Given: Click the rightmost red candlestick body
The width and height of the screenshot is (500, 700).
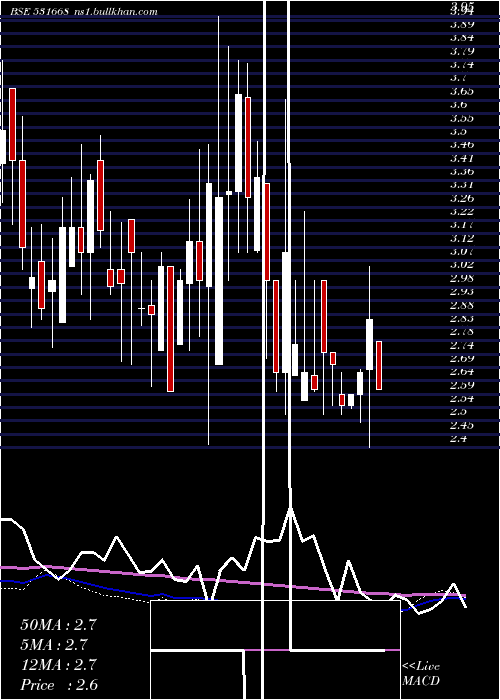Looking at the screenshot, I should [x=379, y=365].
